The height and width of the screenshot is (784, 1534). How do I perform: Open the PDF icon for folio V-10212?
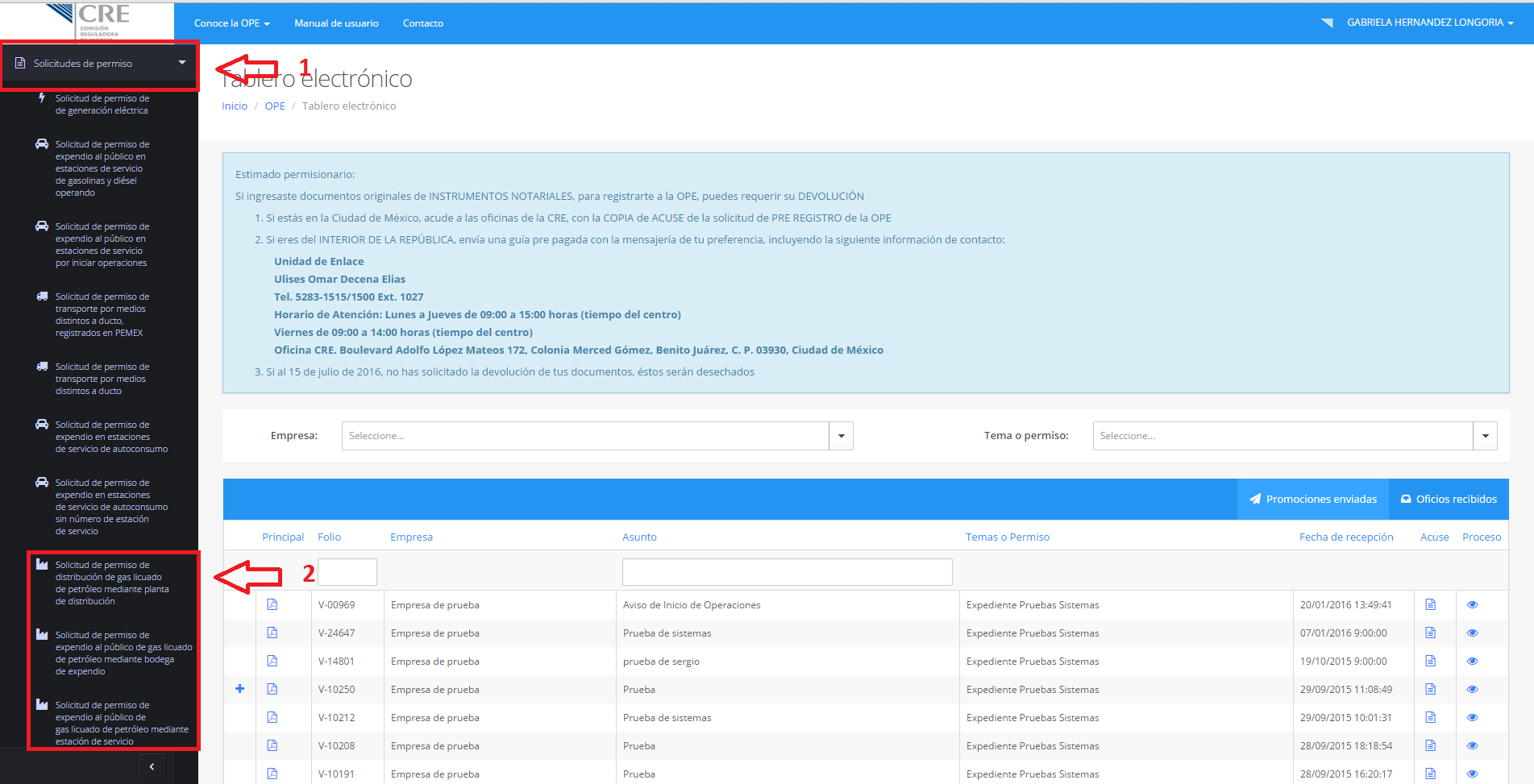tap(272, 717)
